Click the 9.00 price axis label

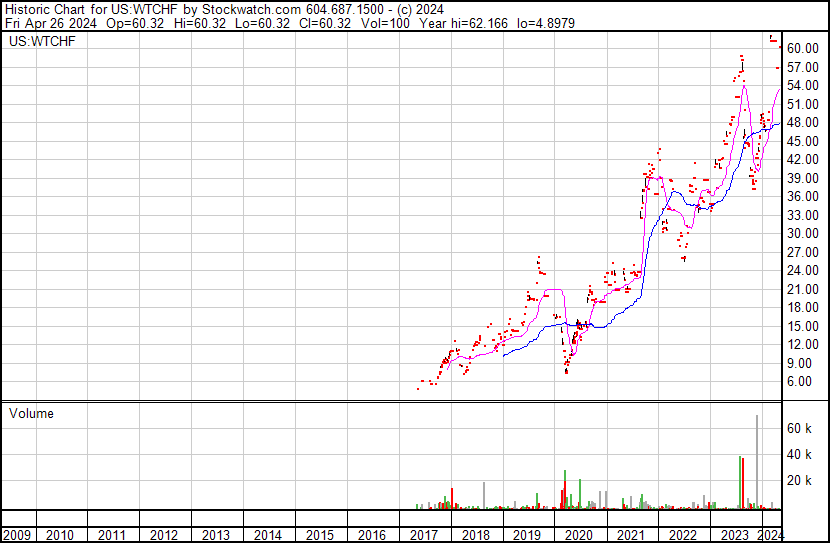point(799,363)
